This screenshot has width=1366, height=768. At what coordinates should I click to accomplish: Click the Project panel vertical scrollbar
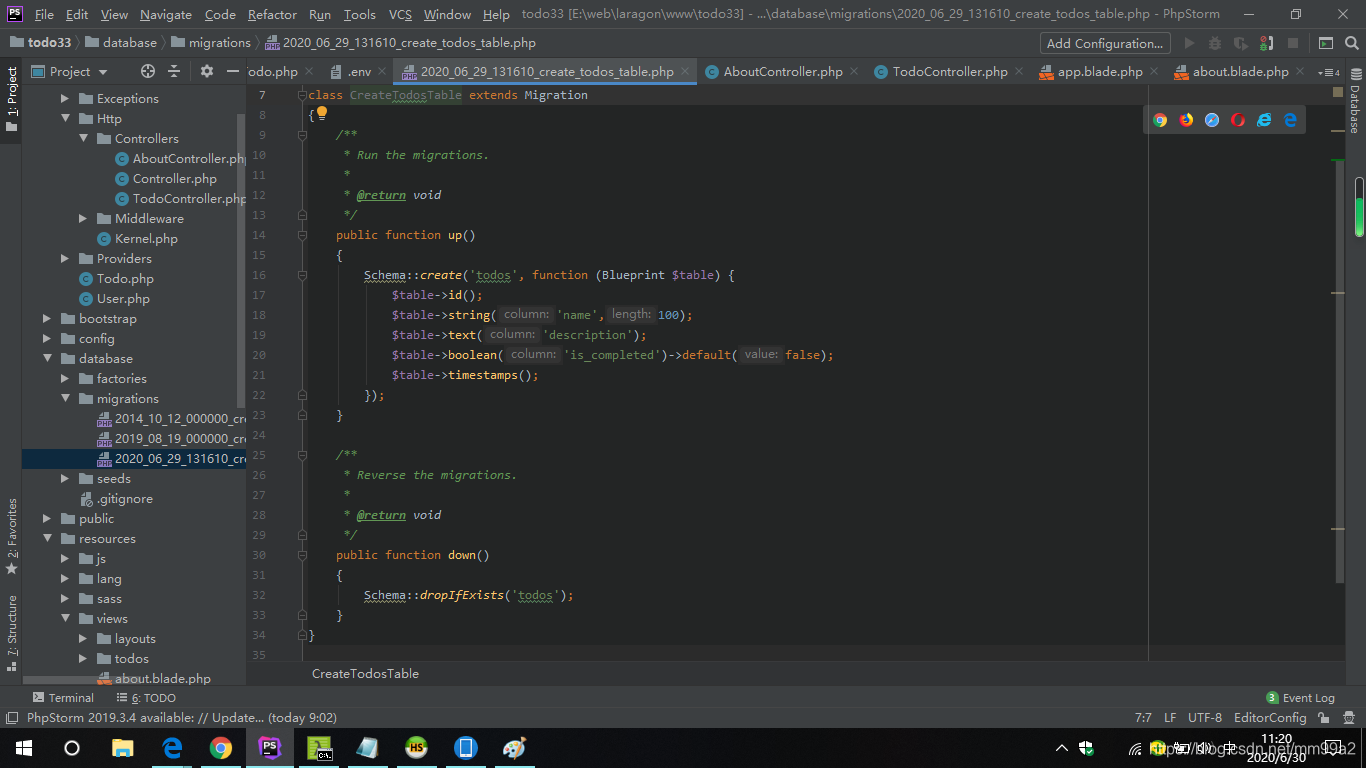coord(241,260)
